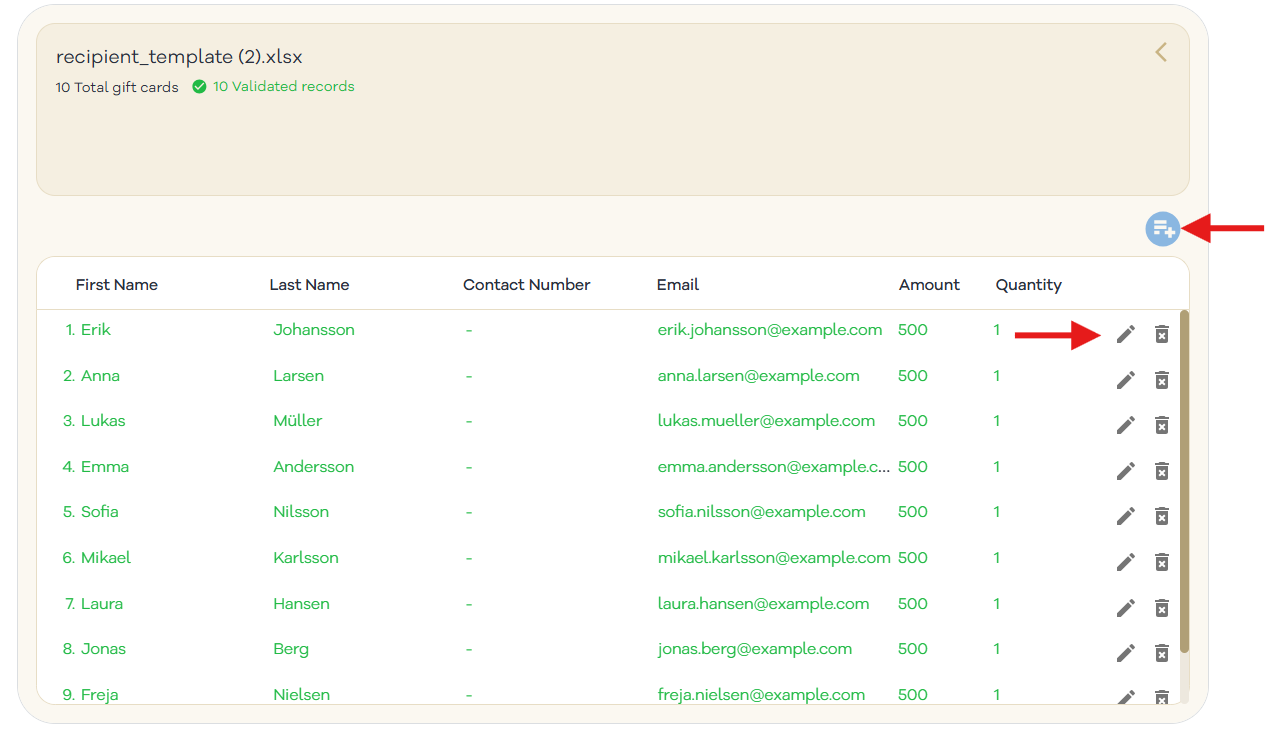Click first name '9. Freja'
The width and height of the screenshot is (1265, 732).
tap(90, 695)
